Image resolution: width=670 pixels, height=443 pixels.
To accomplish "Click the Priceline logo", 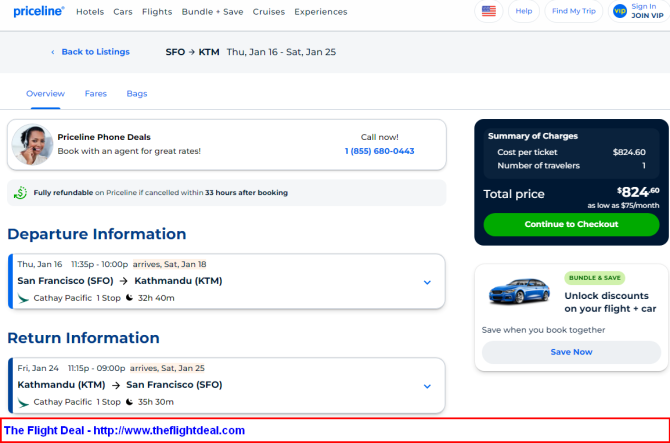I will (x=39, y=12).
